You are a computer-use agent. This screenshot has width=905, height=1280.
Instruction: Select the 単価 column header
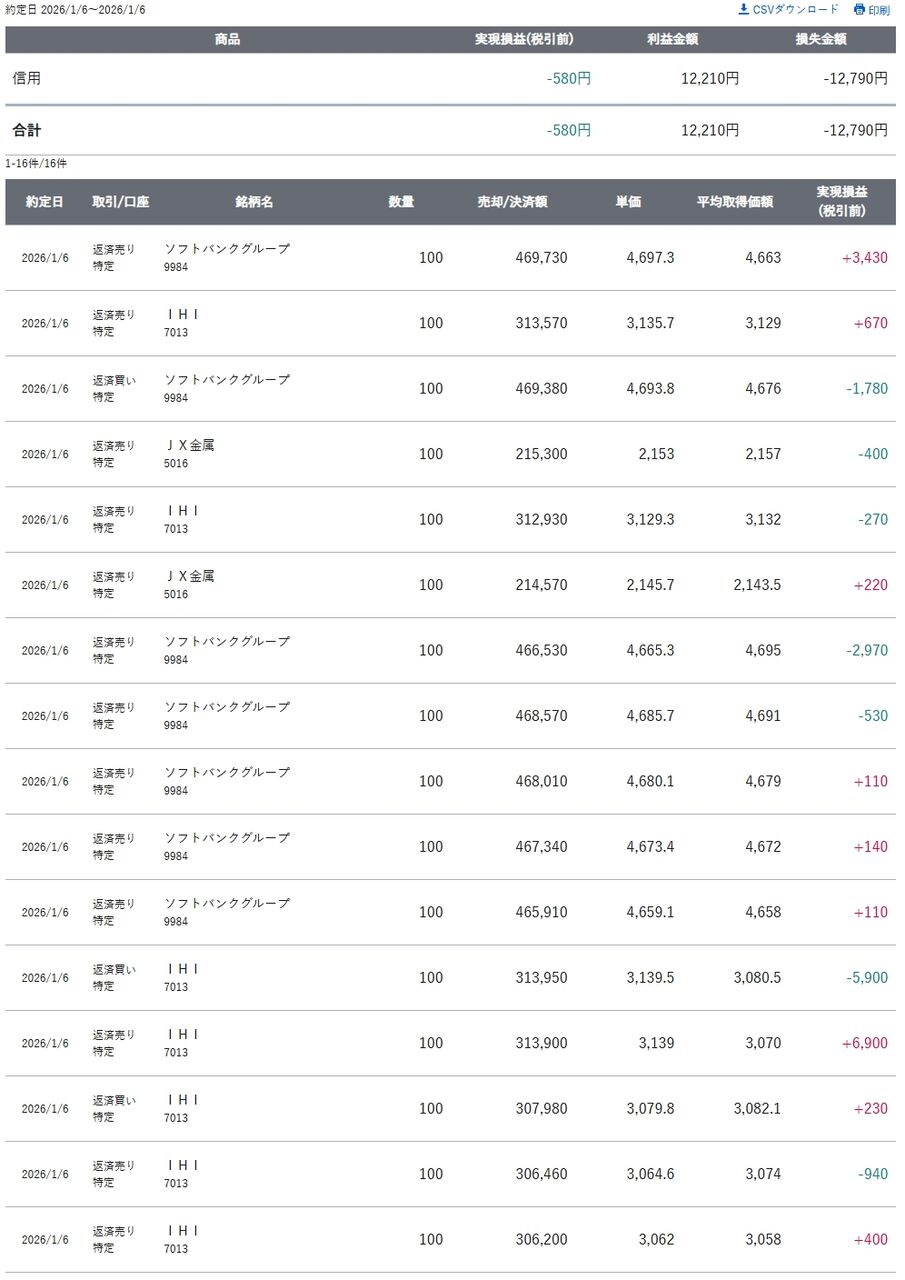[x=628, y=202]
